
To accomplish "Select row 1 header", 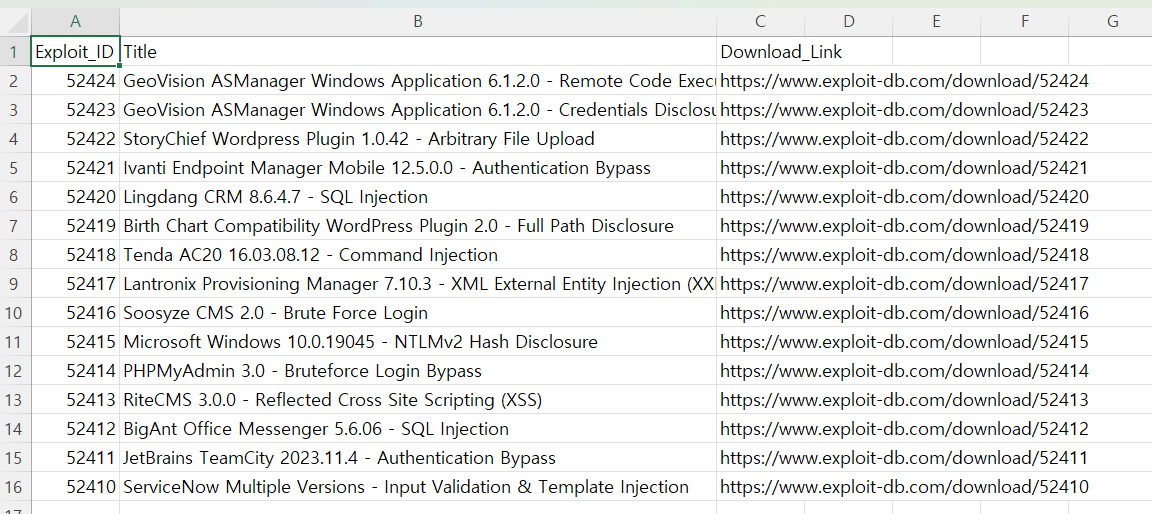I will (x=15, y=52).
